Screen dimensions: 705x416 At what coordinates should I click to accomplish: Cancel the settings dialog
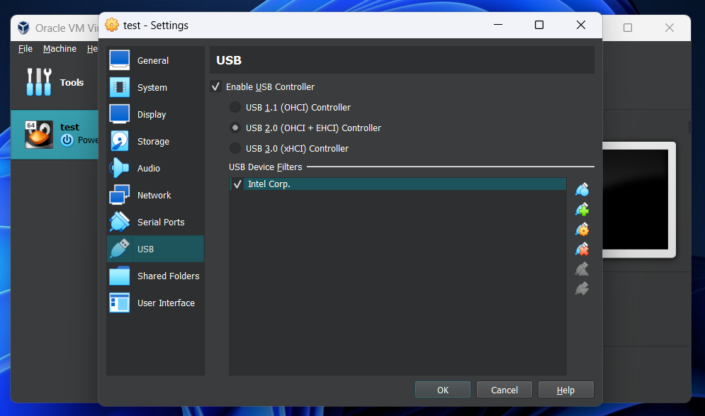pos(504,390)
